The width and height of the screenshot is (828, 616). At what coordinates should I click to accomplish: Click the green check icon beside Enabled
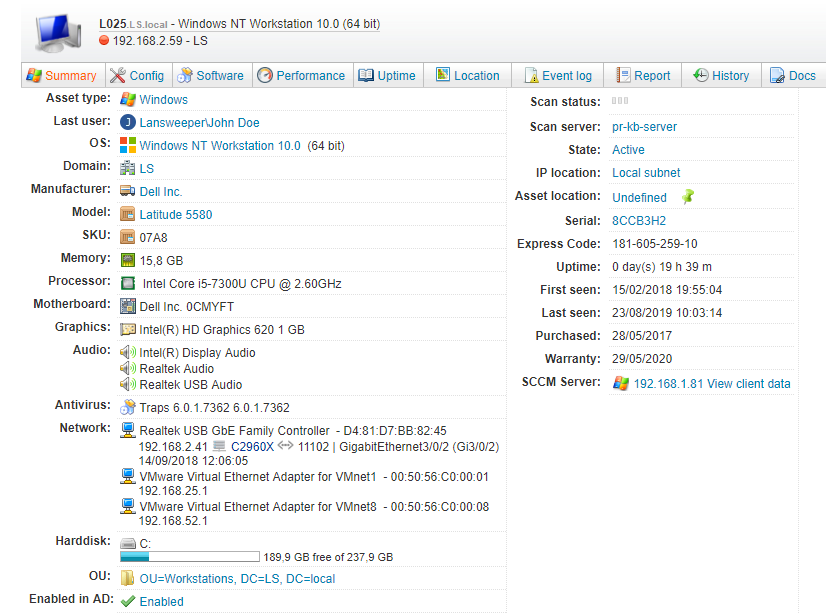[x=128, y=601]
